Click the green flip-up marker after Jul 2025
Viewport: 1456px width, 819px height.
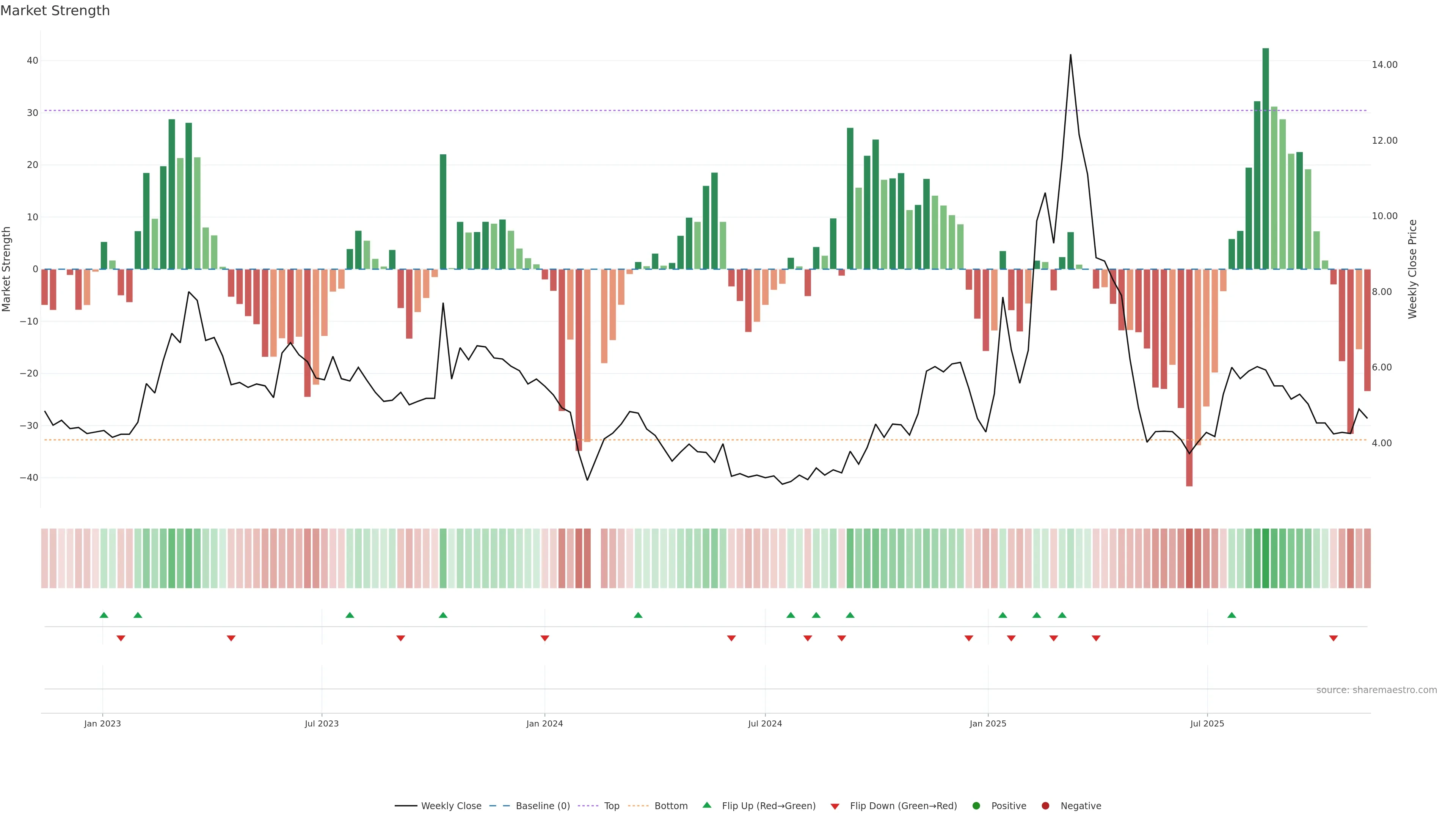pyautogui.click(x=1232, y=615)
